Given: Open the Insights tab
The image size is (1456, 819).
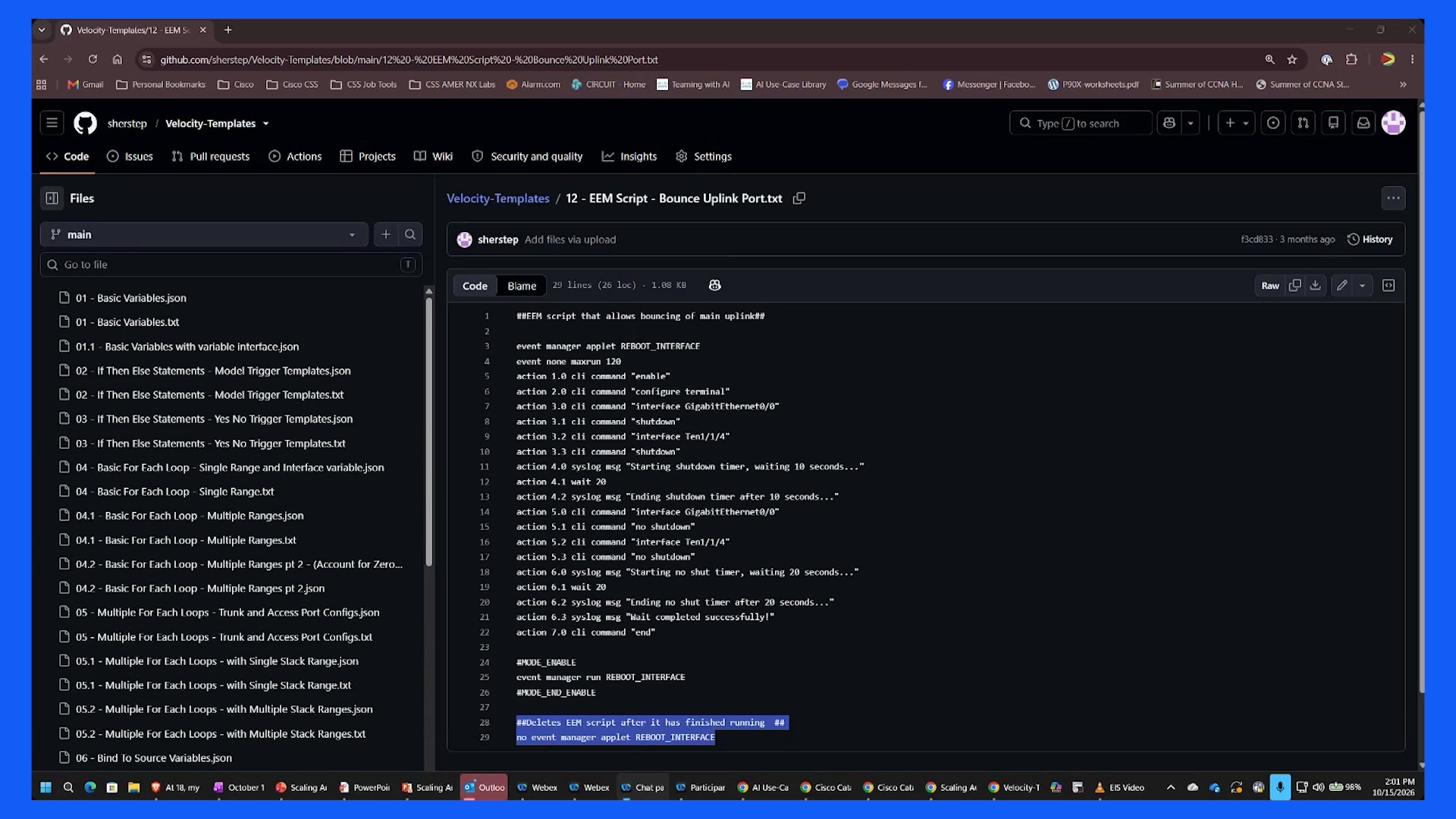Looking at the screenshot, I should (x=629, y=156).
